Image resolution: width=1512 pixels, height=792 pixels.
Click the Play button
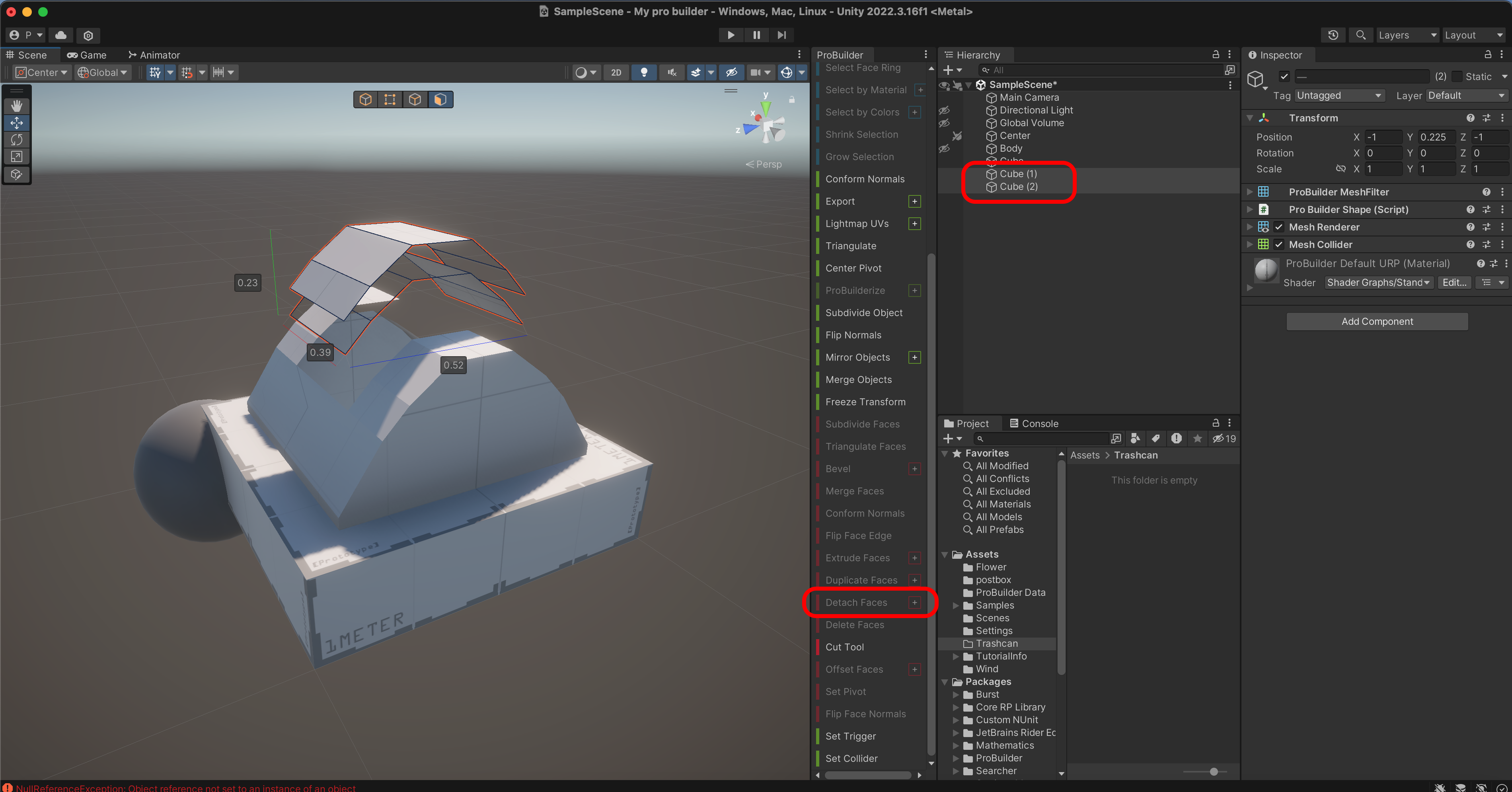(x=731, y=35)
